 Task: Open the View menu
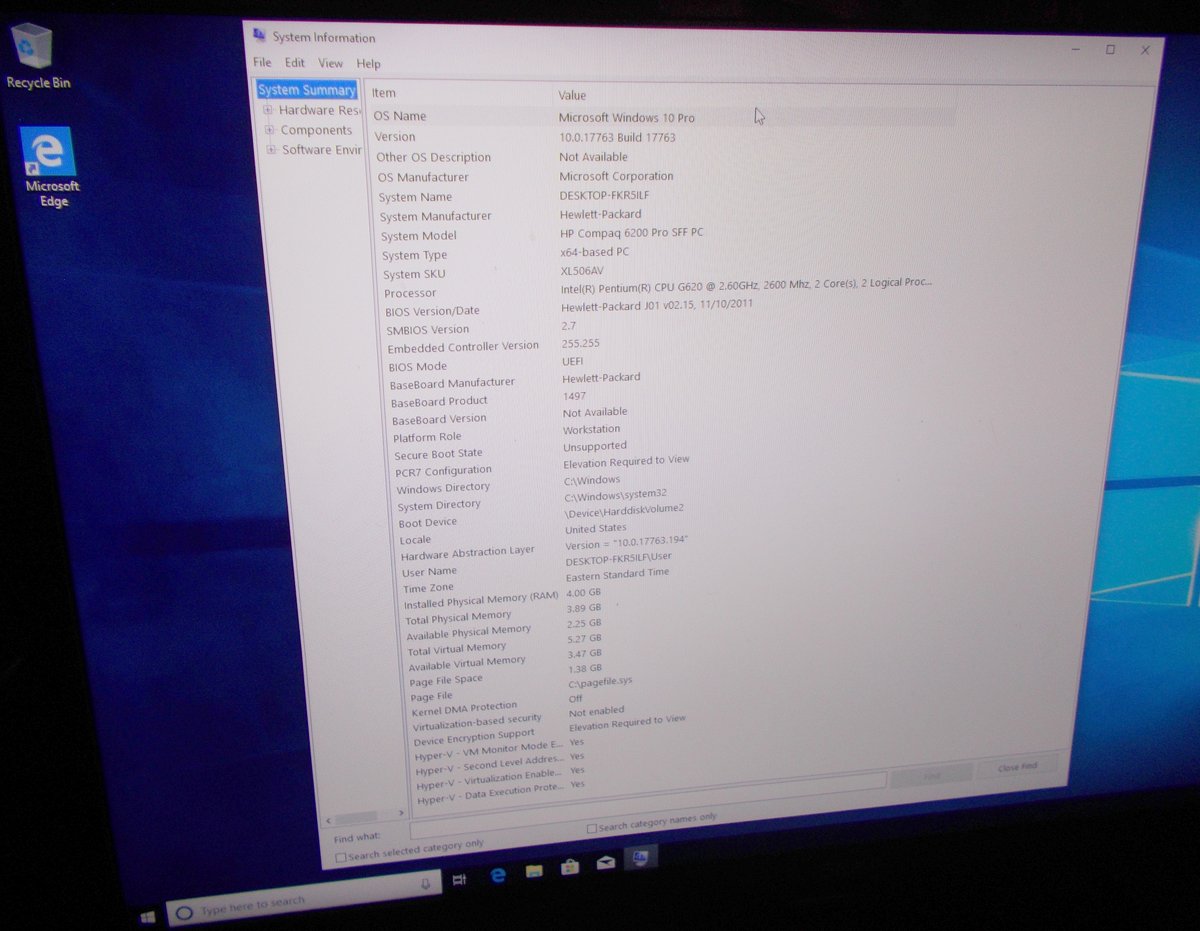(x=330, y=63)
